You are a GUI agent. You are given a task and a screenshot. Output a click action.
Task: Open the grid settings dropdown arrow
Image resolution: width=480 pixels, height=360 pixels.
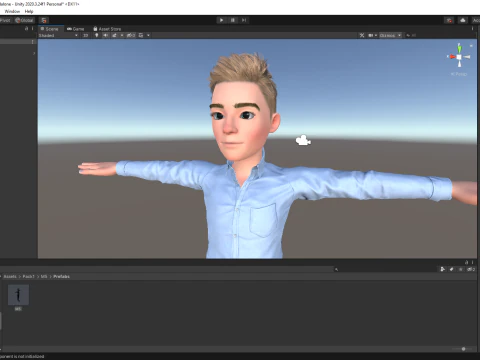coord(148,35)
